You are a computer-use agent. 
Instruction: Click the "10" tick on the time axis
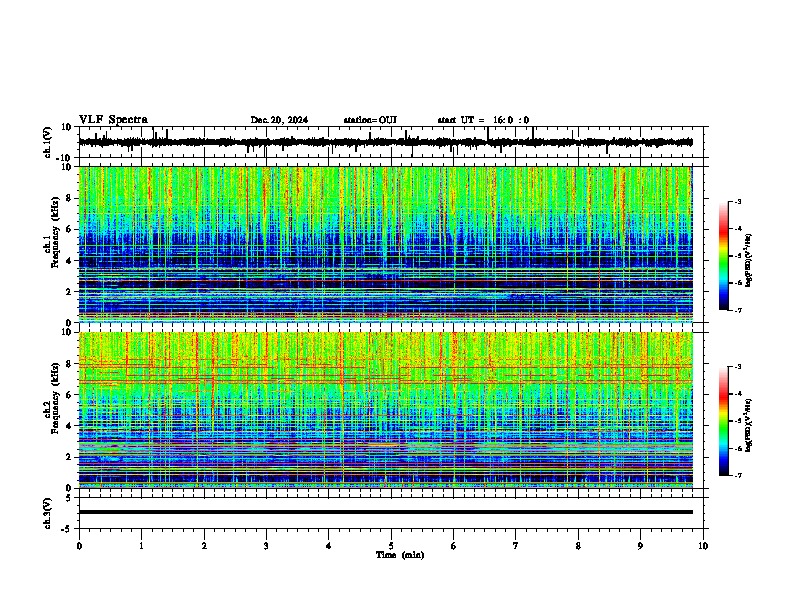703,546
